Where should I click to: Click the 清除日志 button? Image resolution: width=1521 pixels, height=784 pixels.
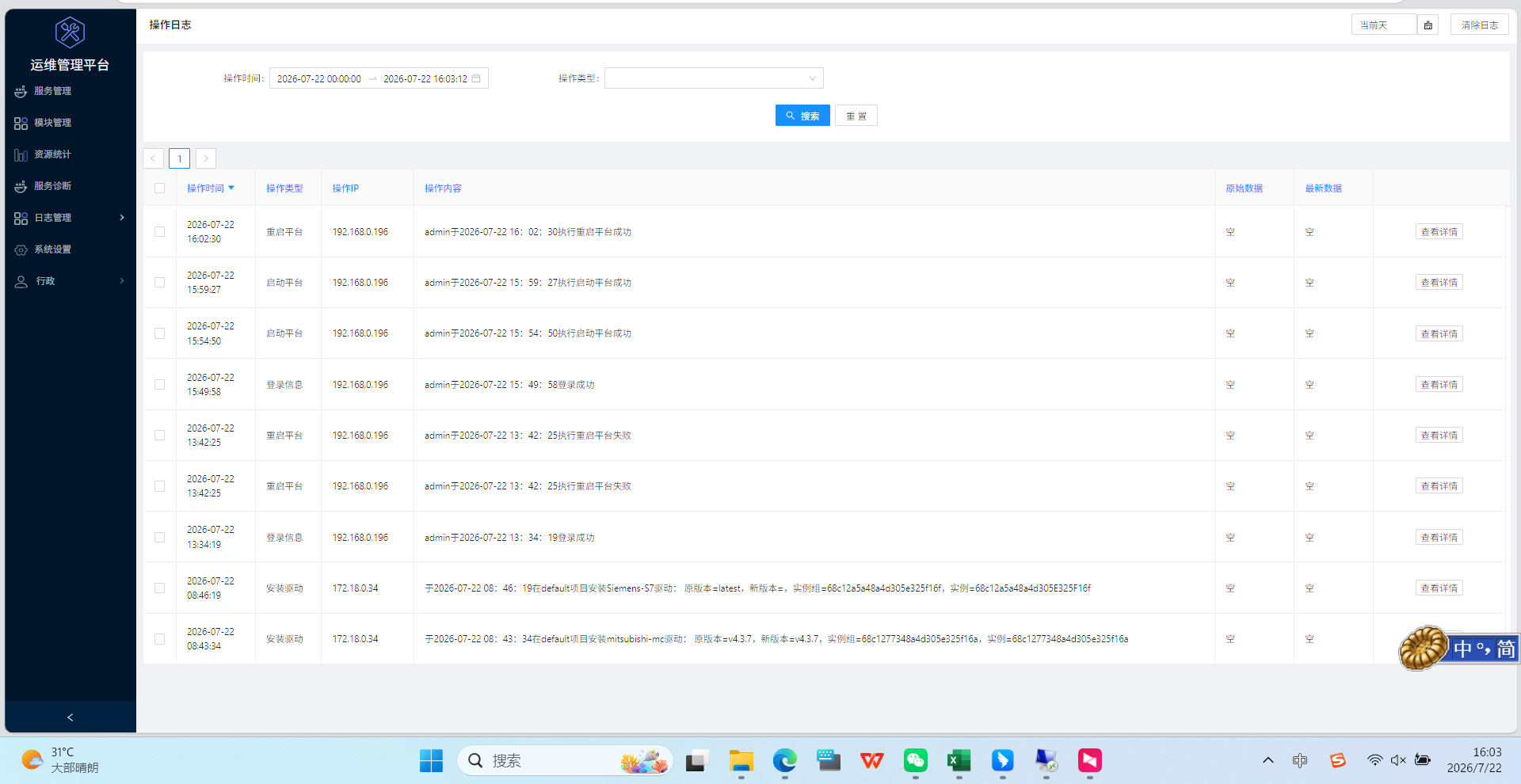point(1479,25)
